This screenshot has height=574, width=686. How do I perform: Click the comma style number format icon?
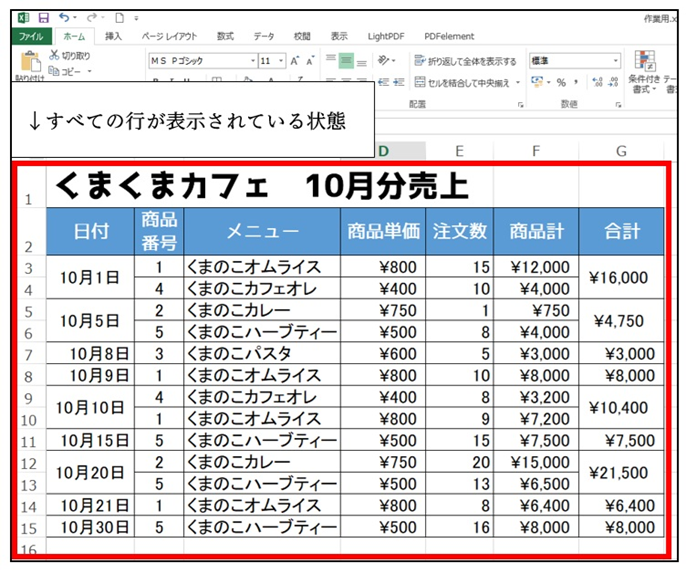[x=577, y=83]
